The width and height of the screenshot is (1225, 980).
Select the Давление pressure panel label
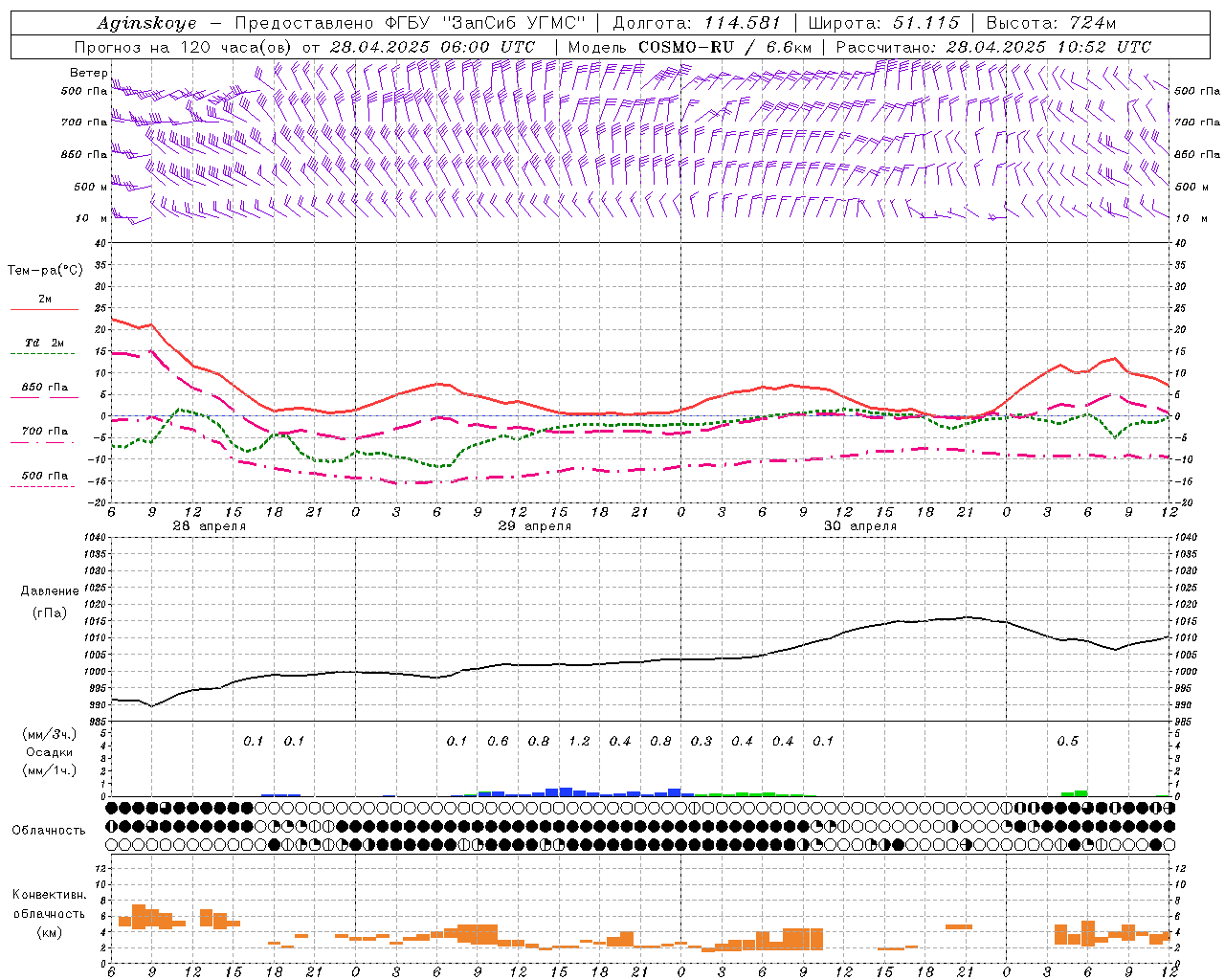click(50, 591)
